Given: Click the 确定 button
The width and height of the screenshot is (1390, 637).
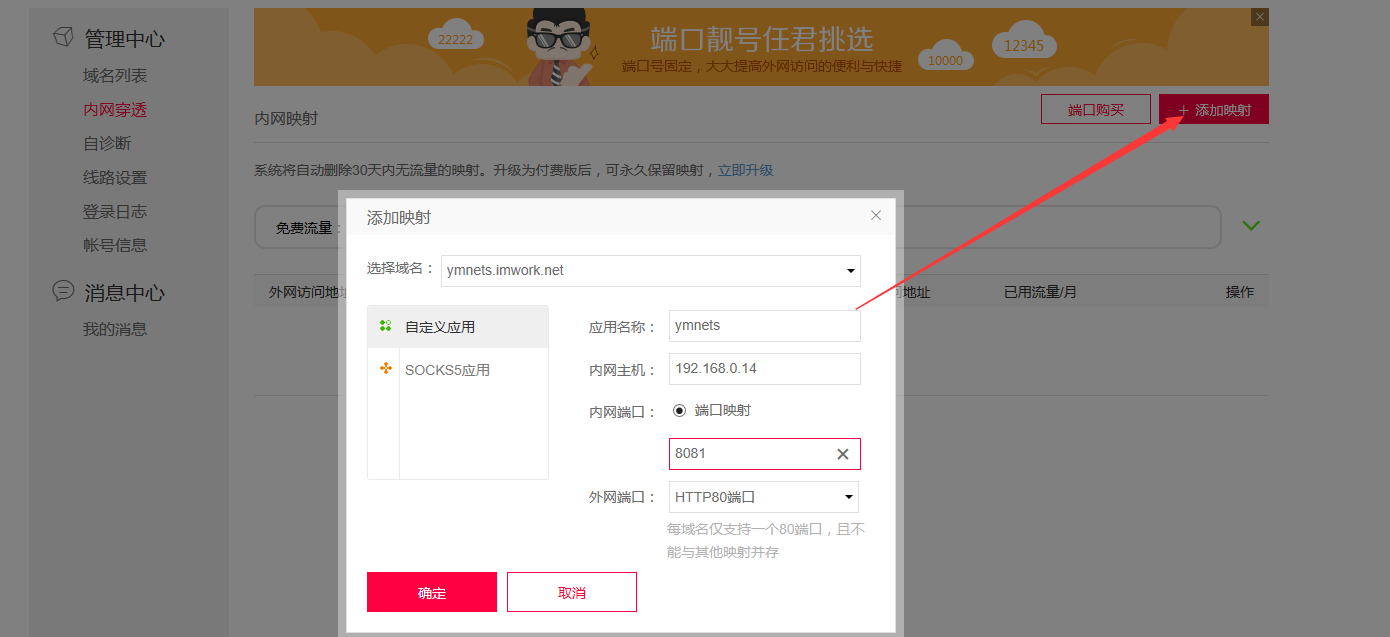Looking at the screenshot, I should (432, 592).
